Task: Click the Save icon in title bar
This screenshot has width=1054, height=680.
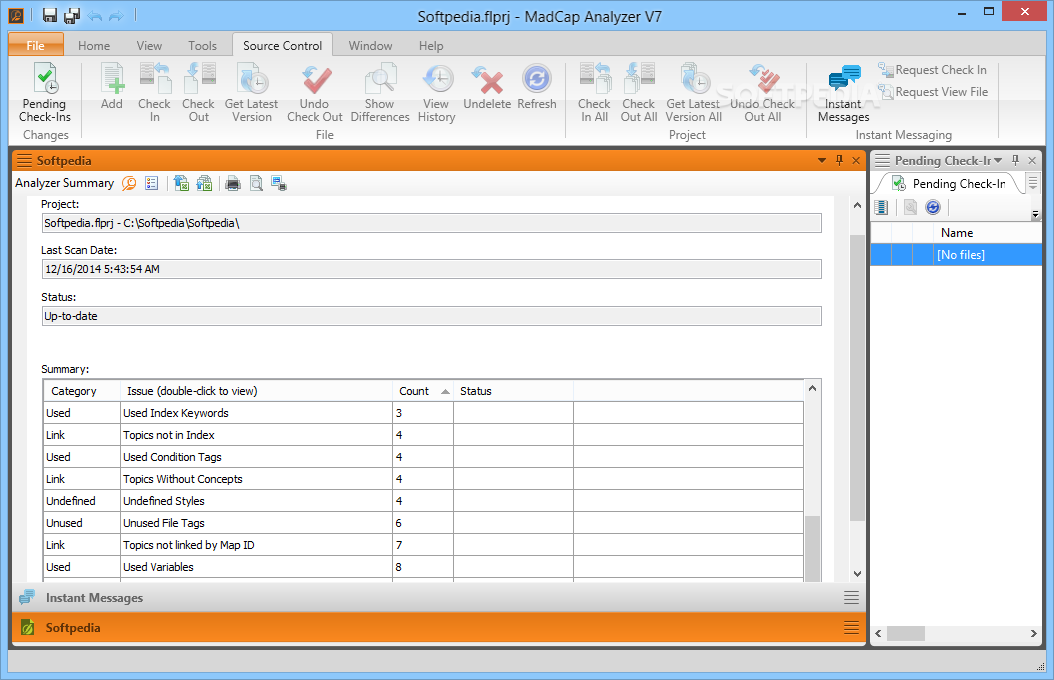Action: [x=50, y=15]
